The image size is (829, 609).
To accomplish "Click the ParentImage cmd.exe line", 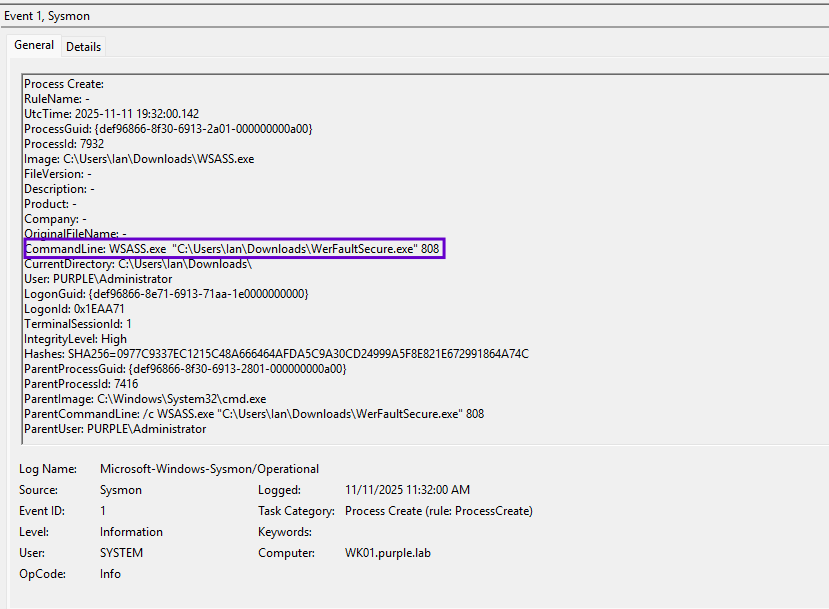I will click(145, 399).
